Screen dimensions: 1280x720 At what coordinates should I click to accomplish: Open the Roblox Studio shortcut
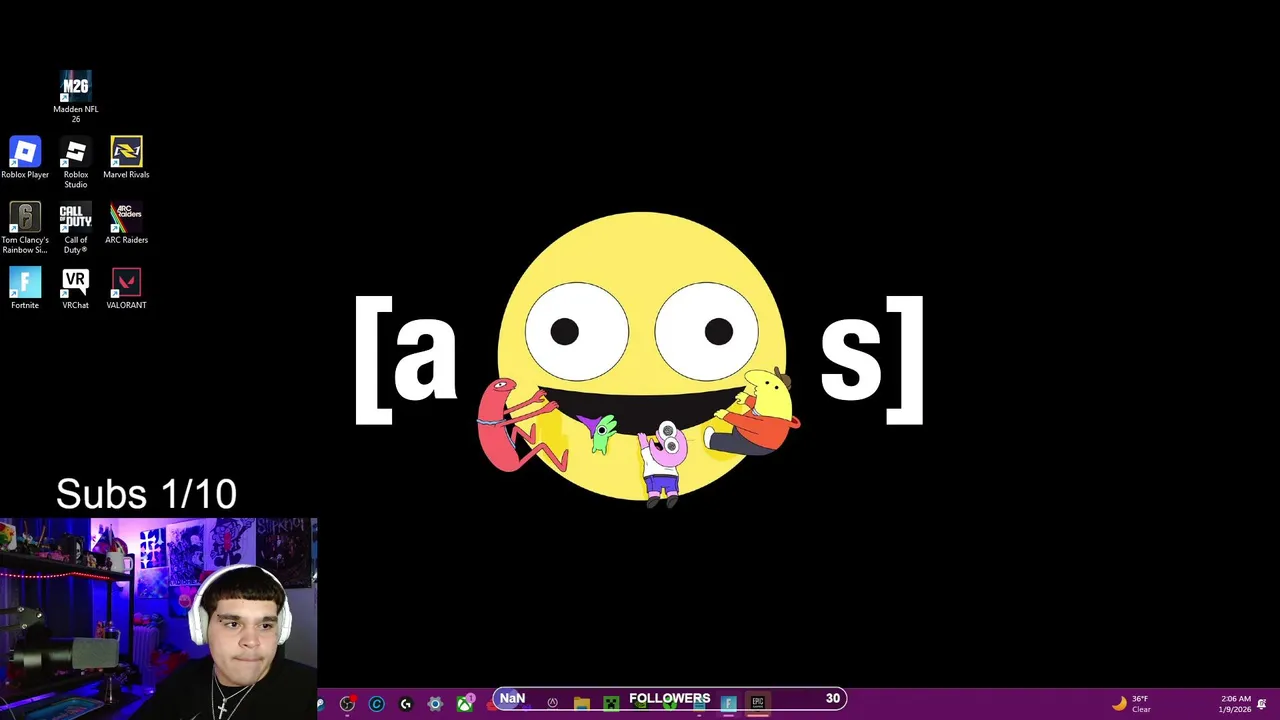(76, 162)
